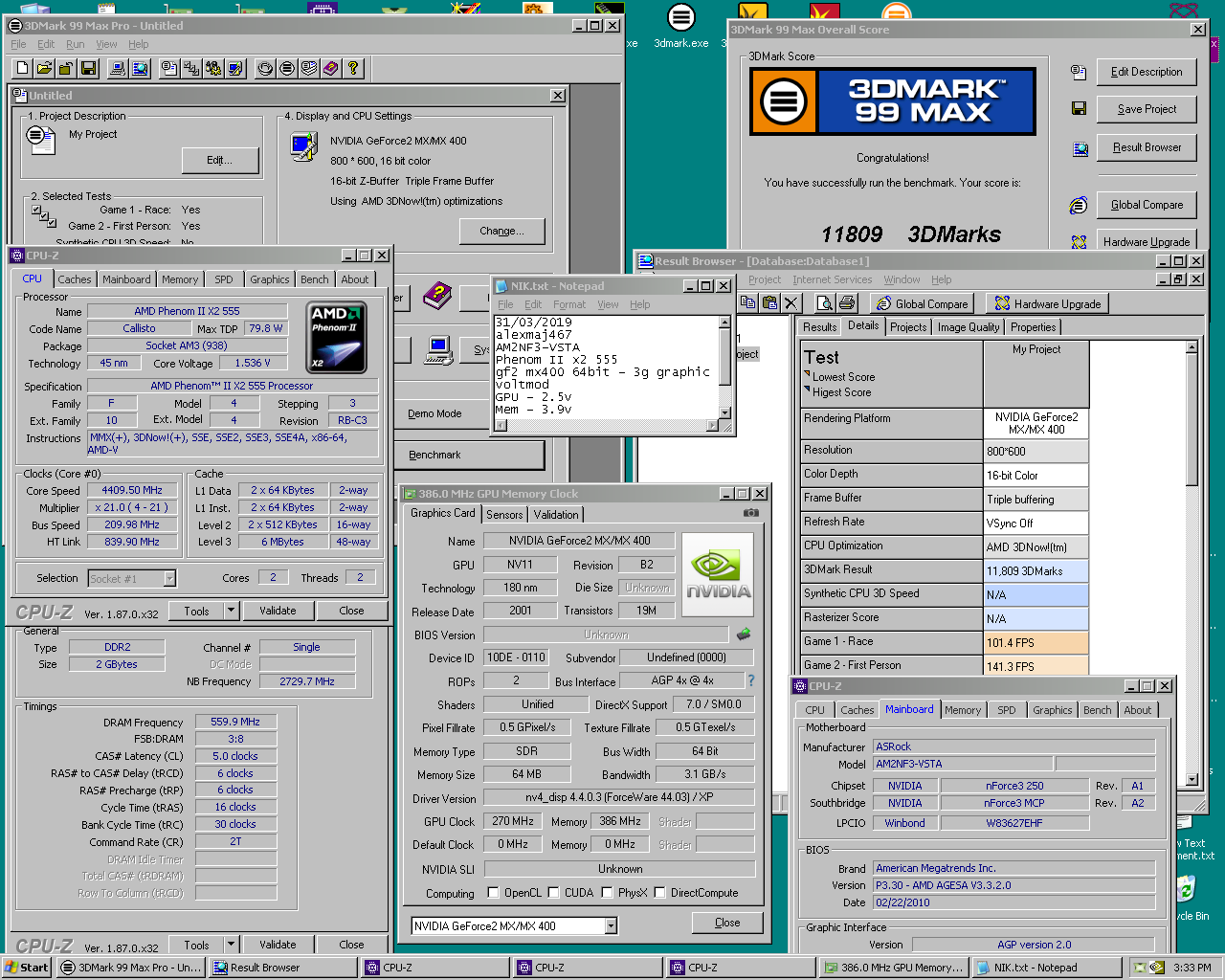Click the Change... button in Display settings

pyautogui.click(x=501, y=231)
